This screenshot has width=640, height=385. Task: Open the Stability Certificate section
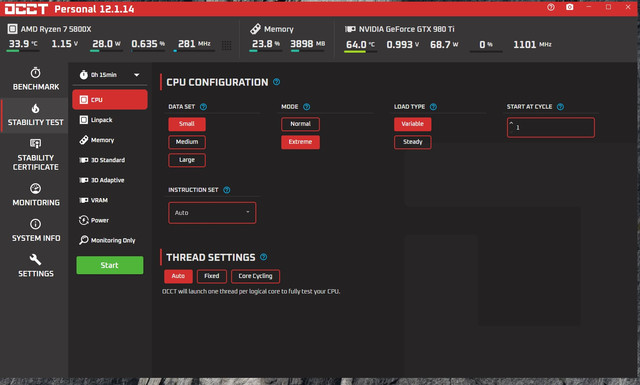click(36, 155)
